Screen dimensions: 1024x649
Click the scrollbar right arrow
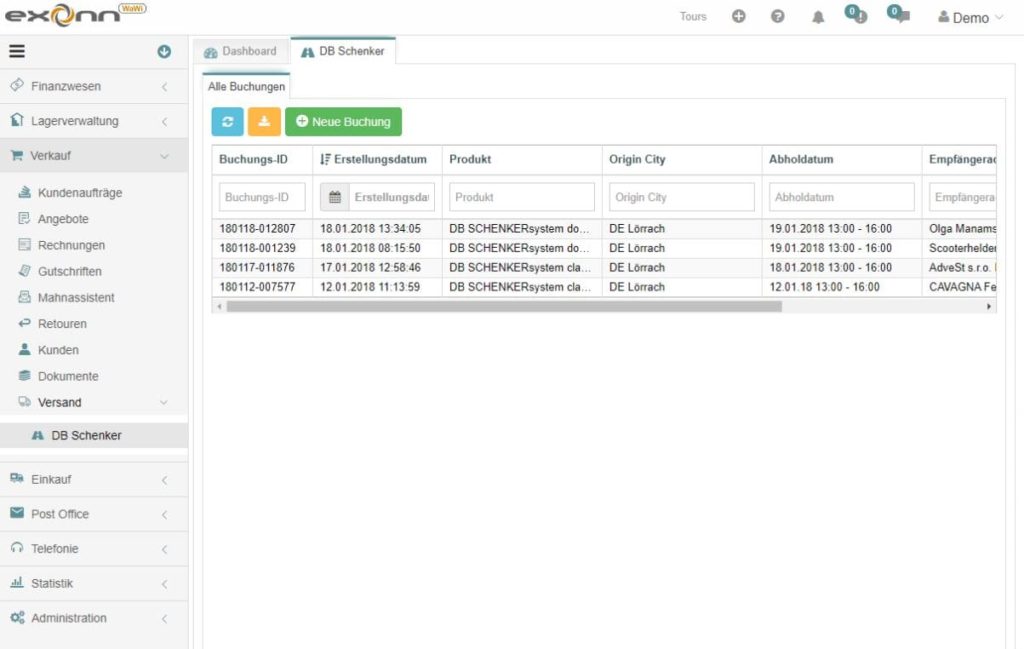click(989, 306)
